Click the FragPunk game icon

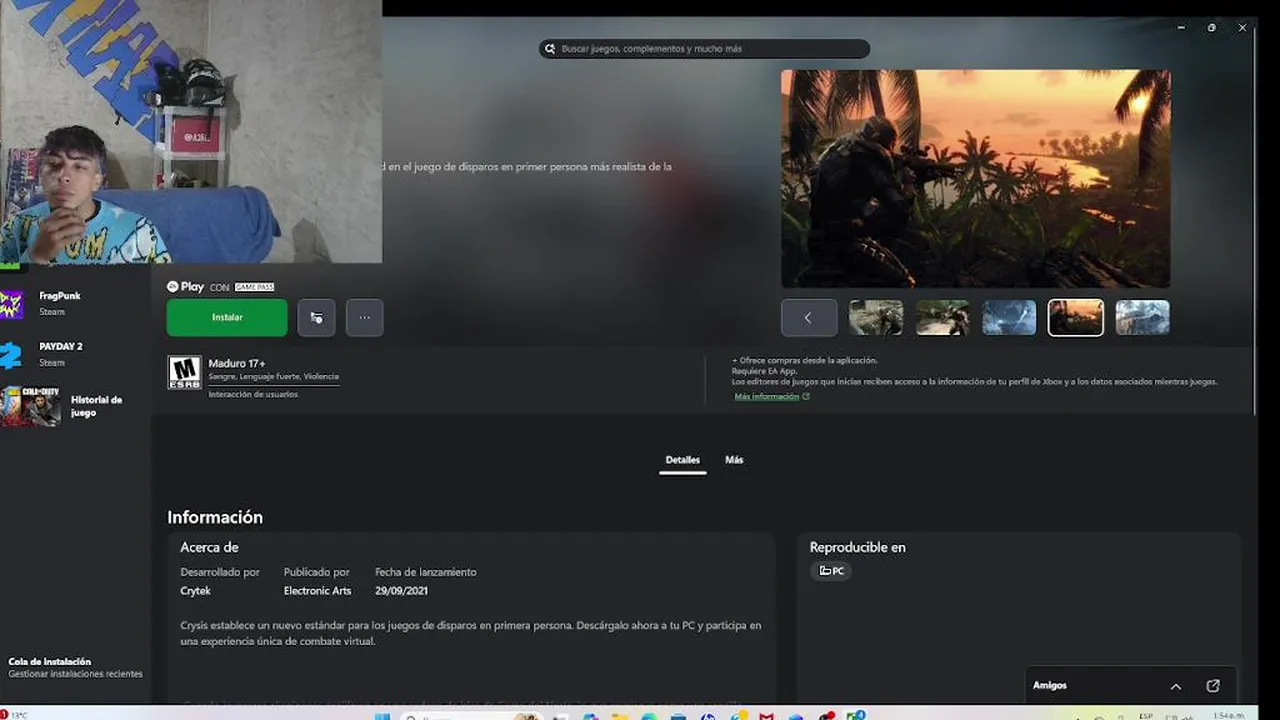coord(11,304)
